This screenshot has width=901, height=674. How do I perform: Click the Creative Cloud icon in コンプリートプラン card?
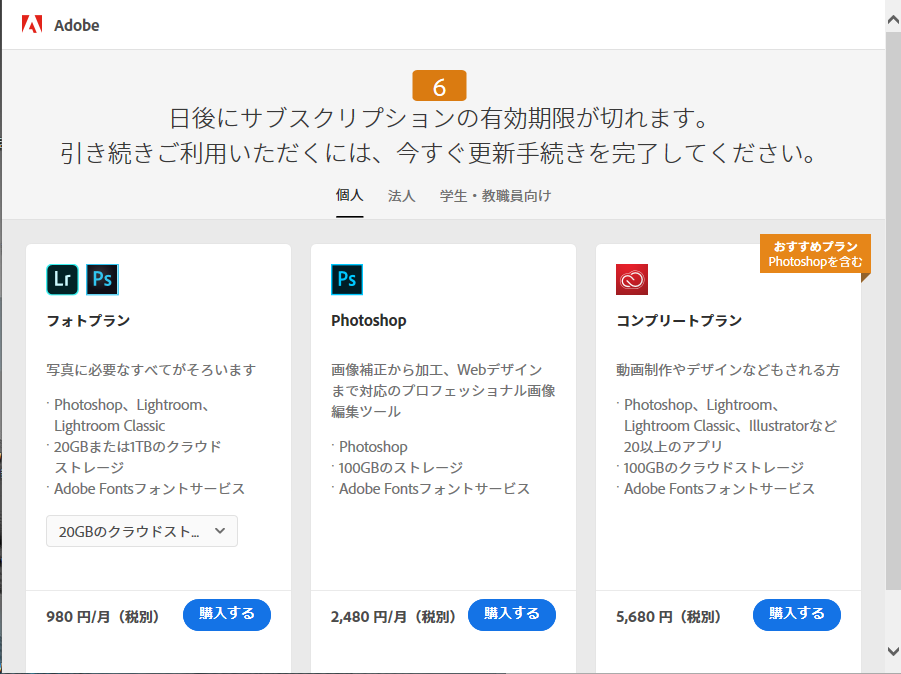632,279
